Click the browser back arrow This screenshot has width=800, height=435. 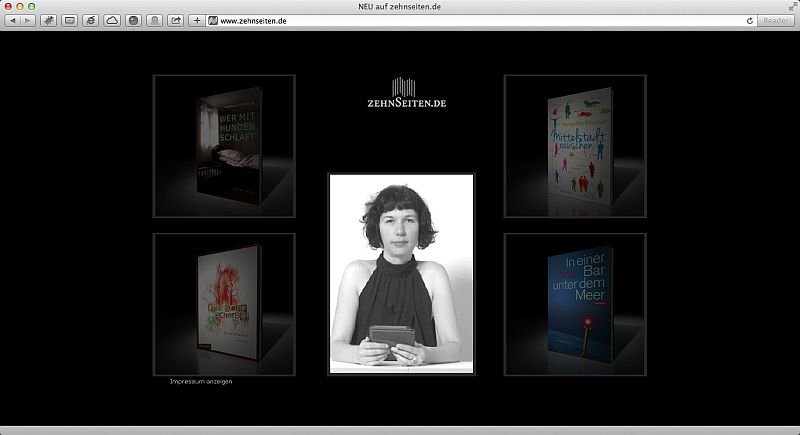point(12,20)
